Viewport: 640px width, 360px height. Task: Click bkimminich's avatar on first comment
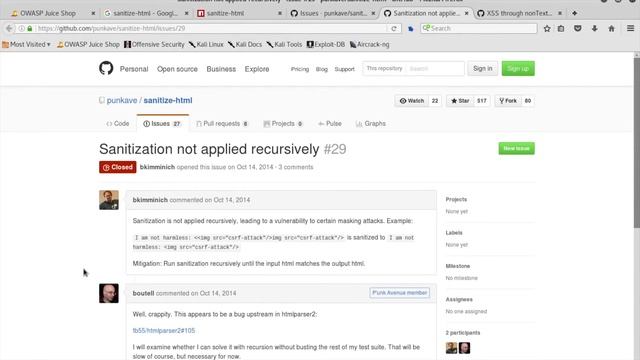(x=109, y=200)
